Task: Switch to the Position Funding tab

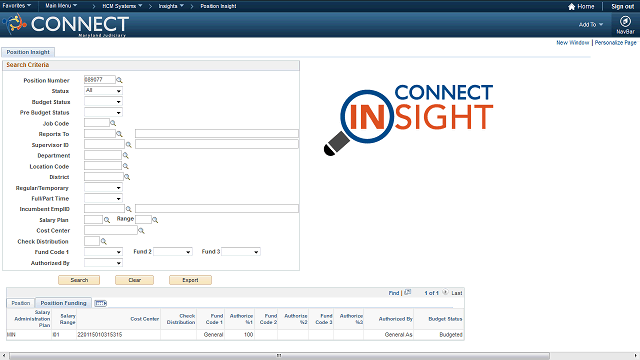Action: pyautogui.click(x=63, y=303)
